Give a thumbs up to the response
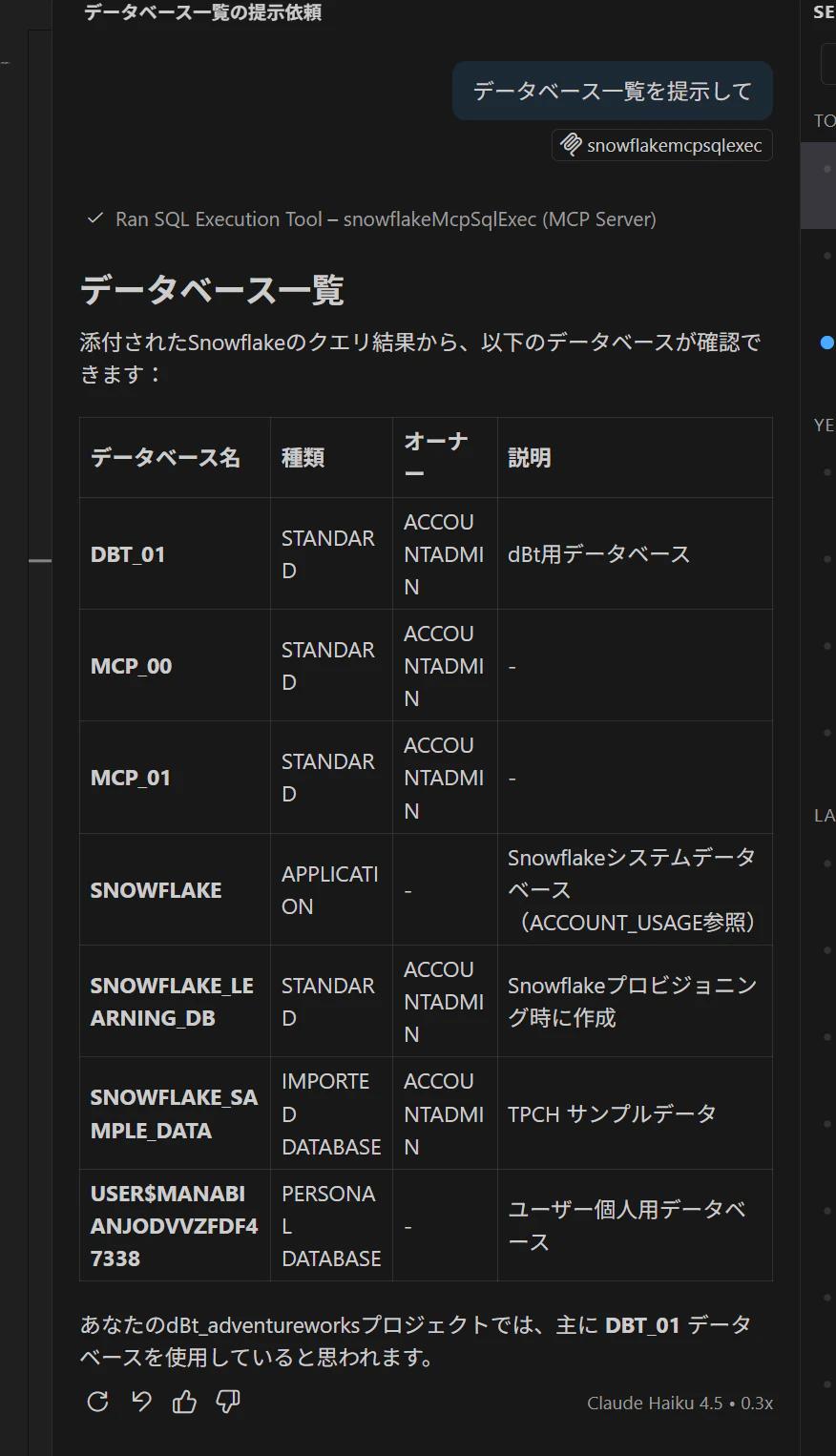The height and width of the screenshot is (1456, 836). [x=184, y=1401]
